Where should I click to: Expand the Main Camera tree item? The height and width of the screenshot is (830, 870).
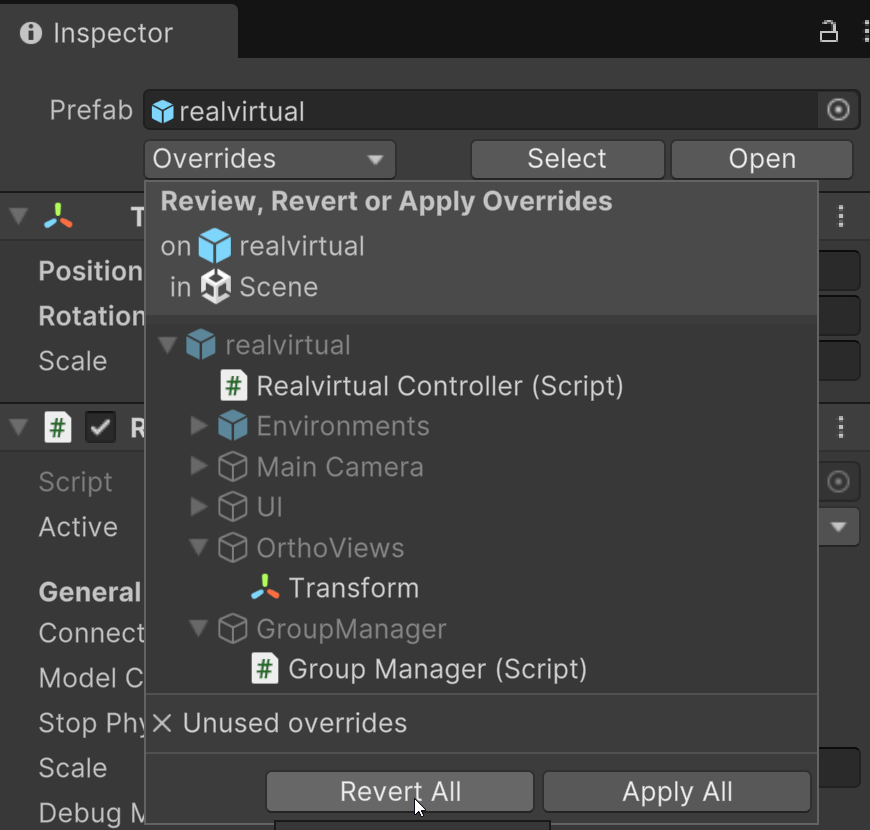point(199,466)
